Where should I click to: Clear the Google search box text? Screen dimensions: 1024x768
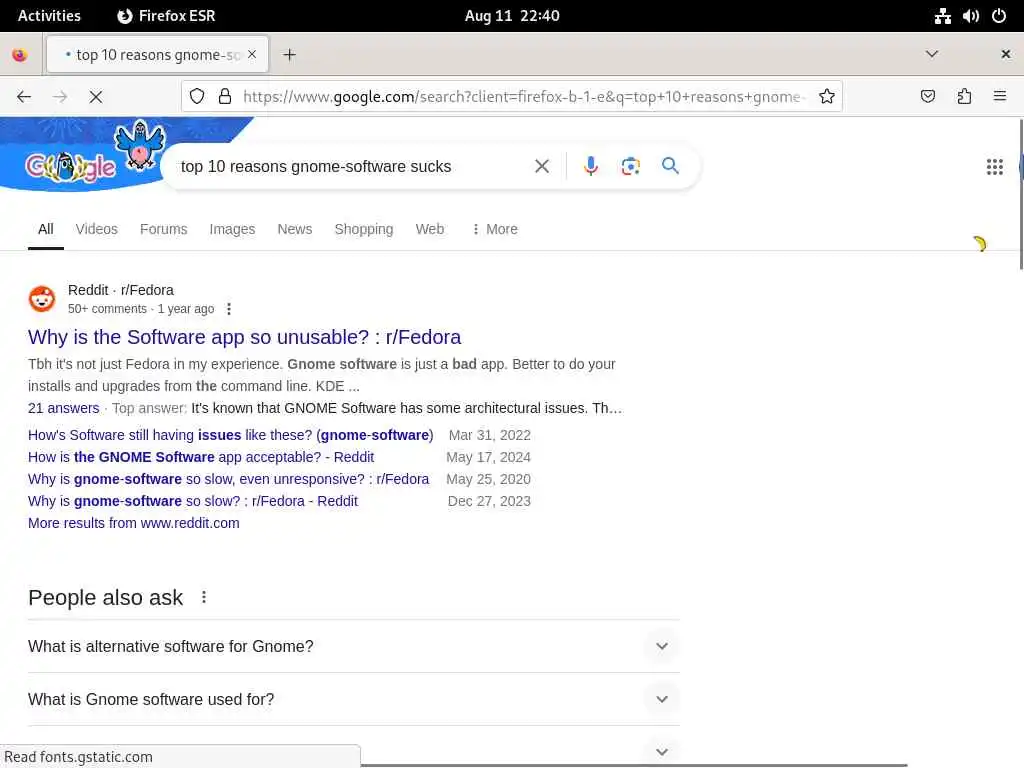(542, 167)
